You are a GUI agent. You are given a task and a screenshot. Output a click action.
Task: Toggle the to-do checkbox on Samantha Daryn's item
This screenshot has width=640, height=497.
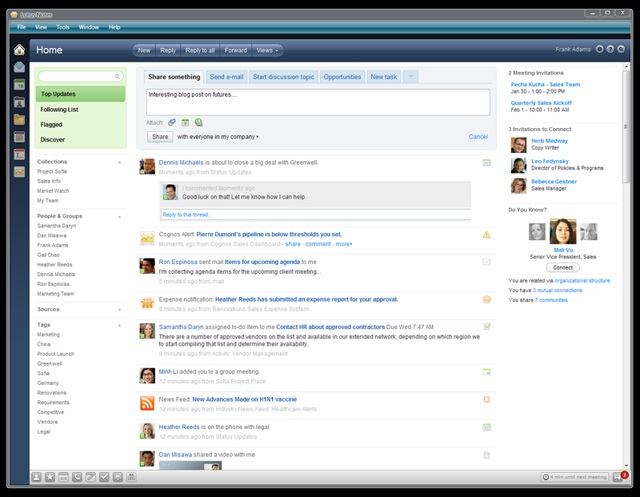point(486,326)
